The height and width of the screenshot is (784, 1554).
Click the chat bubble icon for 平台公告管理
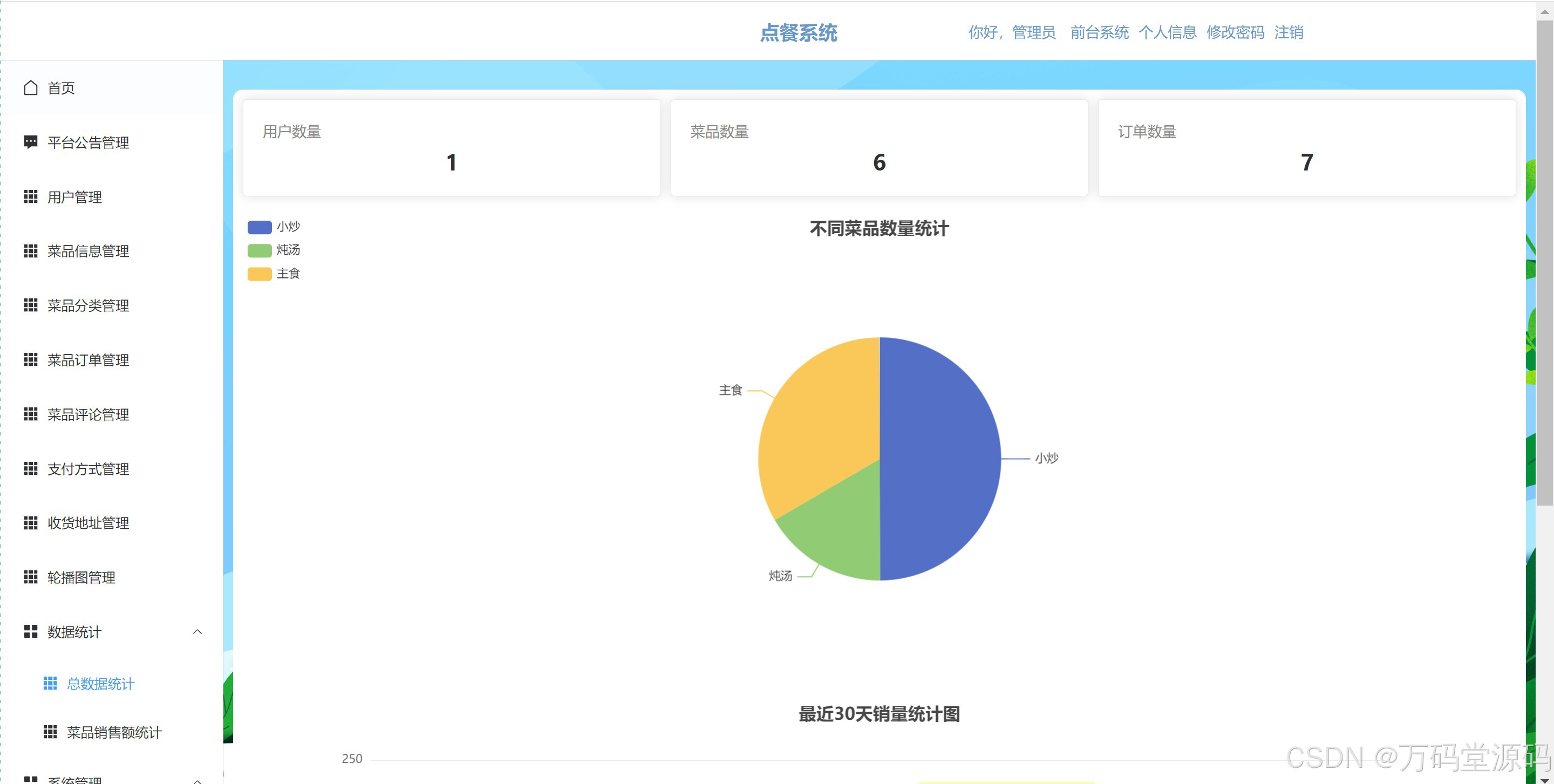(31, 142)
